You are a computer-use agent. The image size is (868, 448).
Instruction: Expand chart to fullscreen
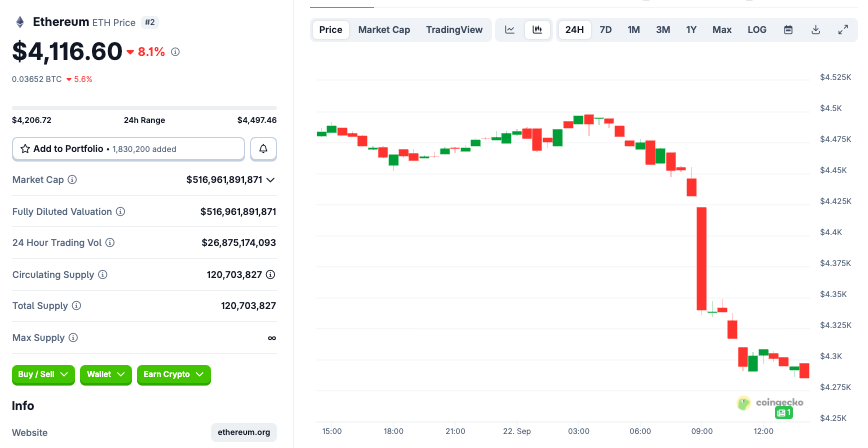842,30
